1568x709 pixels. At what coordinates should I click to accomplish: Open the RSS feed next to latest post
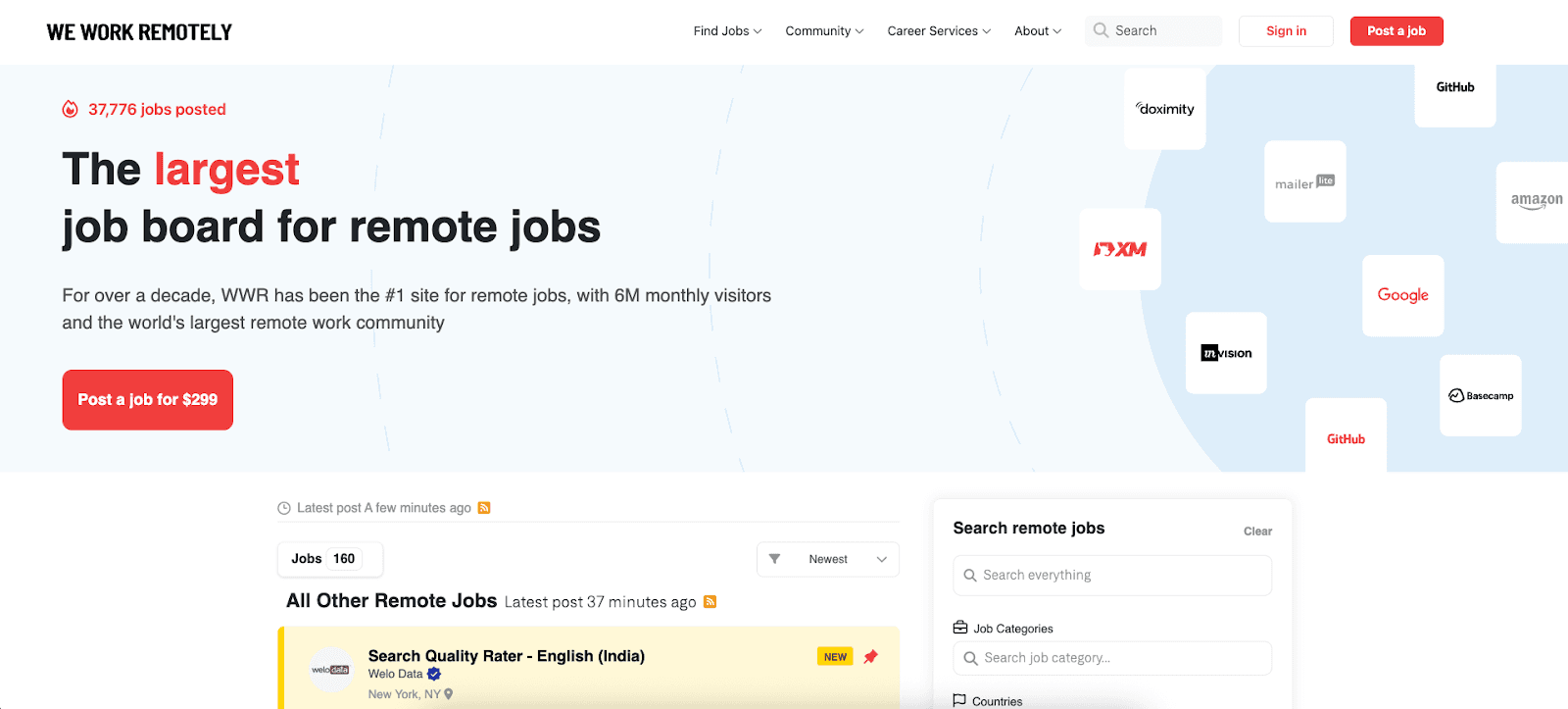484,507
